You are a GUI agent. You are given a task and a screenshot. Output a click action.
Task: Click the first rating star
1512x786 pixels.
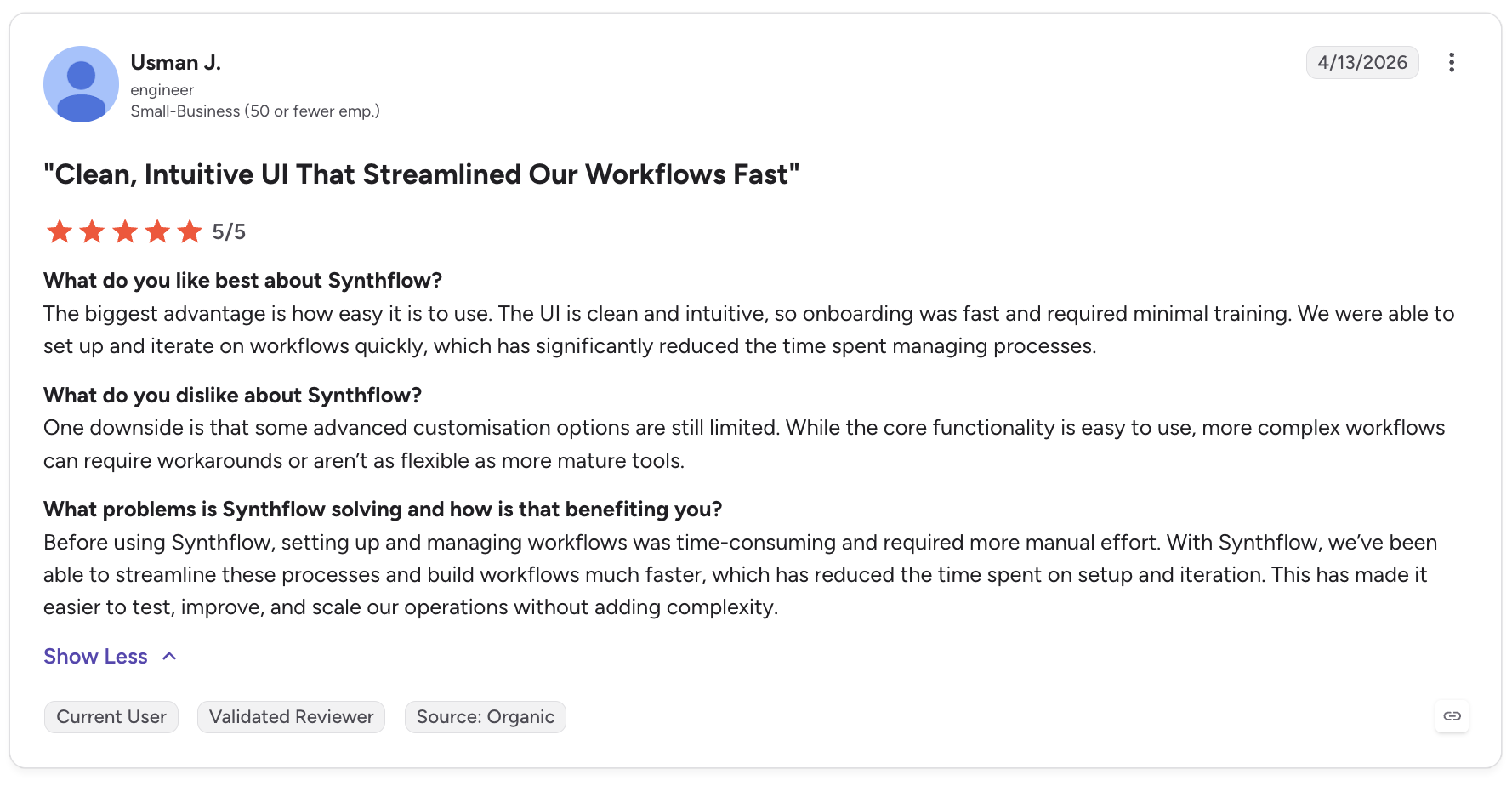click(60, 231)
